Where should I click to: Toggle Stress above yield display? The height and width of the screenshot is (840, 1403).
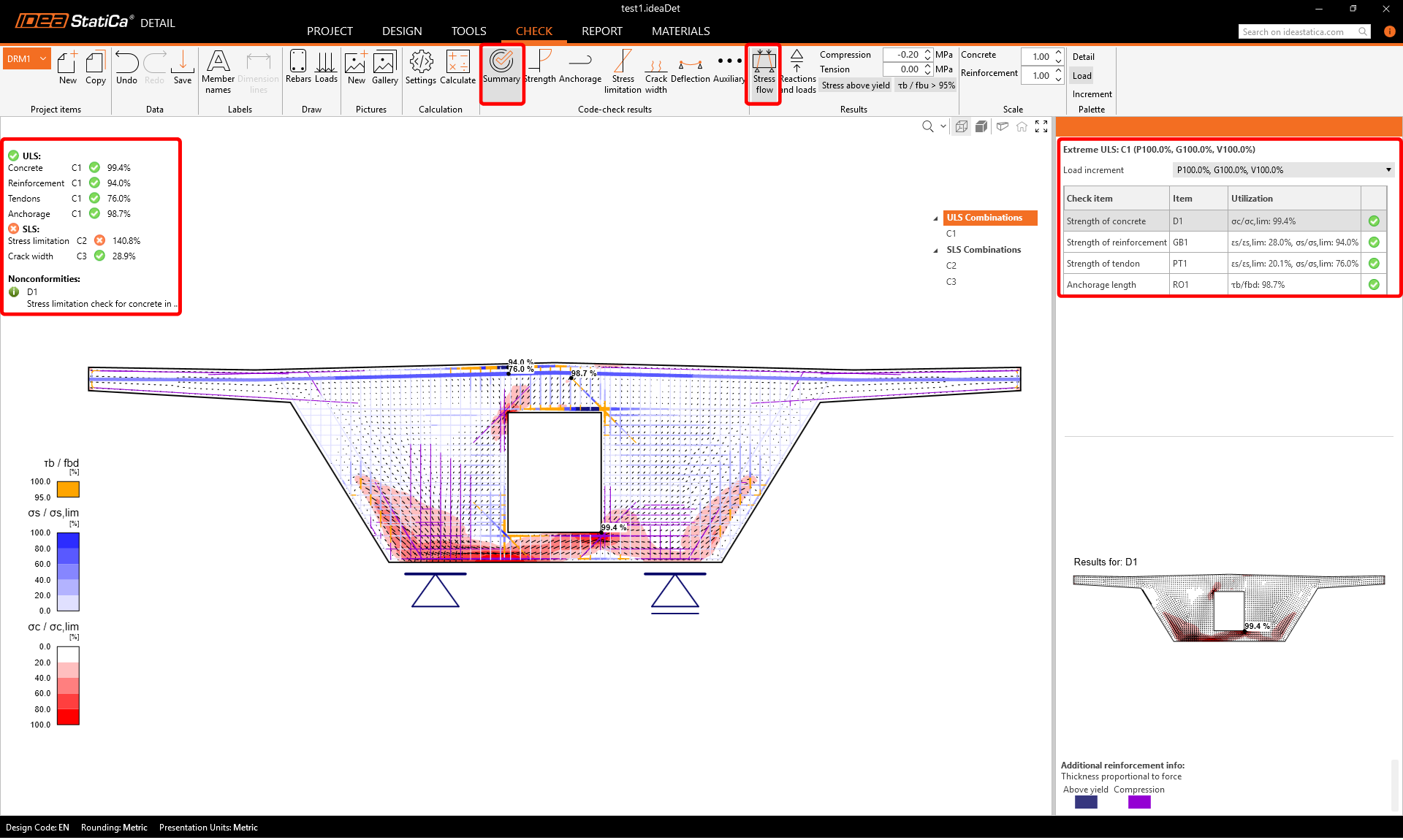[856, 85]
